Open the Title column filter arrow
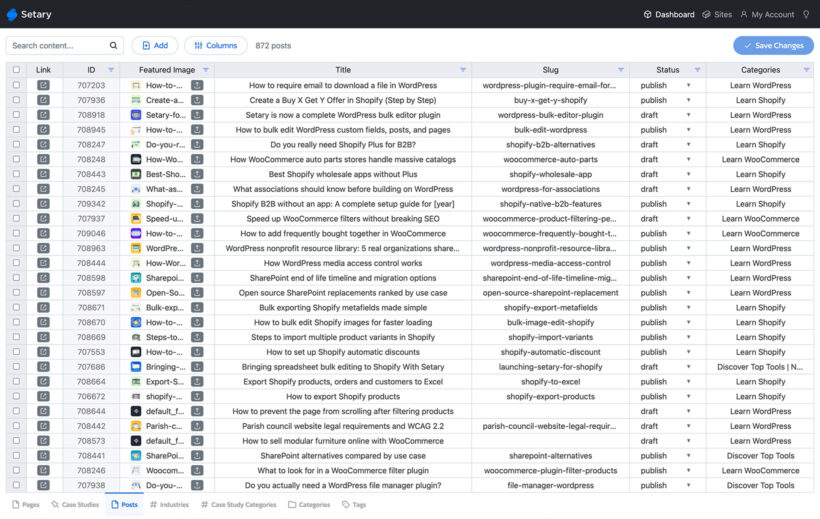The image size is (820, 519). click(x=463, y=70)
